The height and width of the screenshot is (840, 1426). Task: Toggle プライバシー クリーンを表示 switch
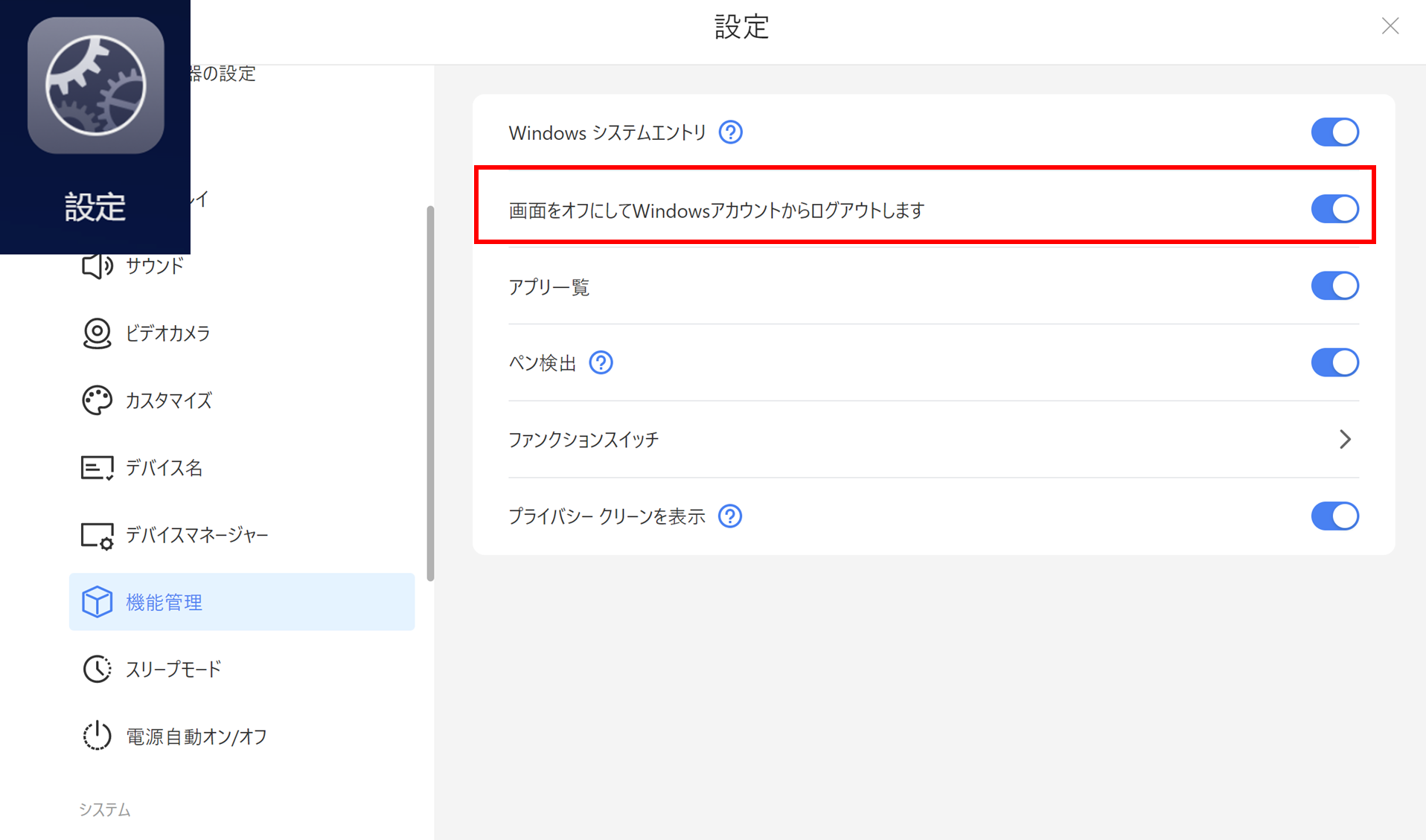(x=1334, y=516)
